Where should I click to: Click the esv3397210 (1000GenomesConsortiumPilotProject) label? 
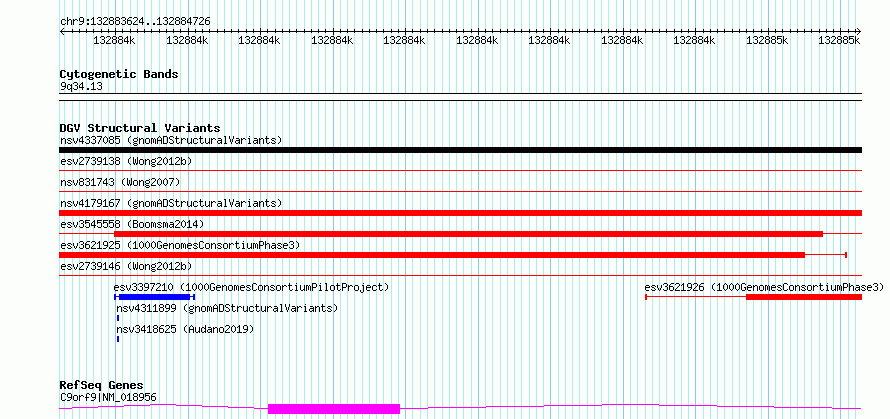pos(251,287)
